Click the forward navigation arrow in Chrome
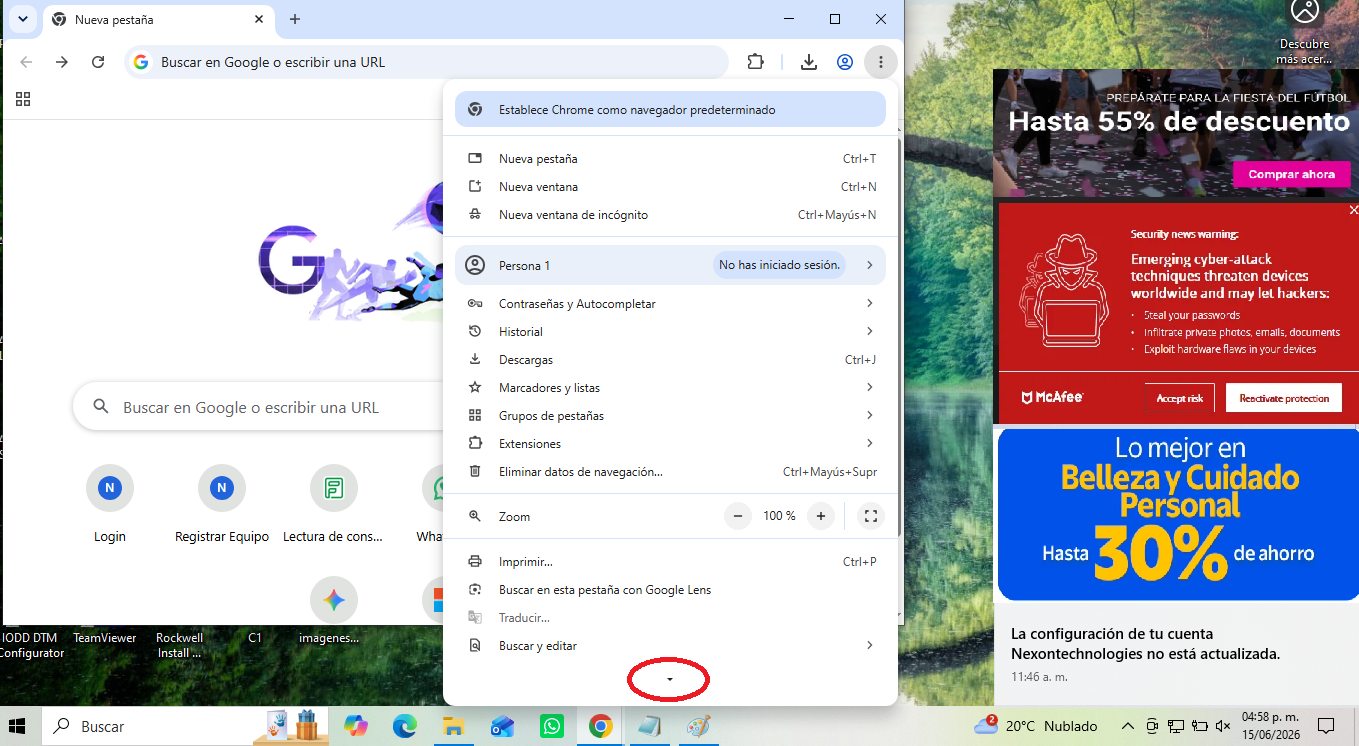This screenshot has height=746, width=1359. pos(62,62)
